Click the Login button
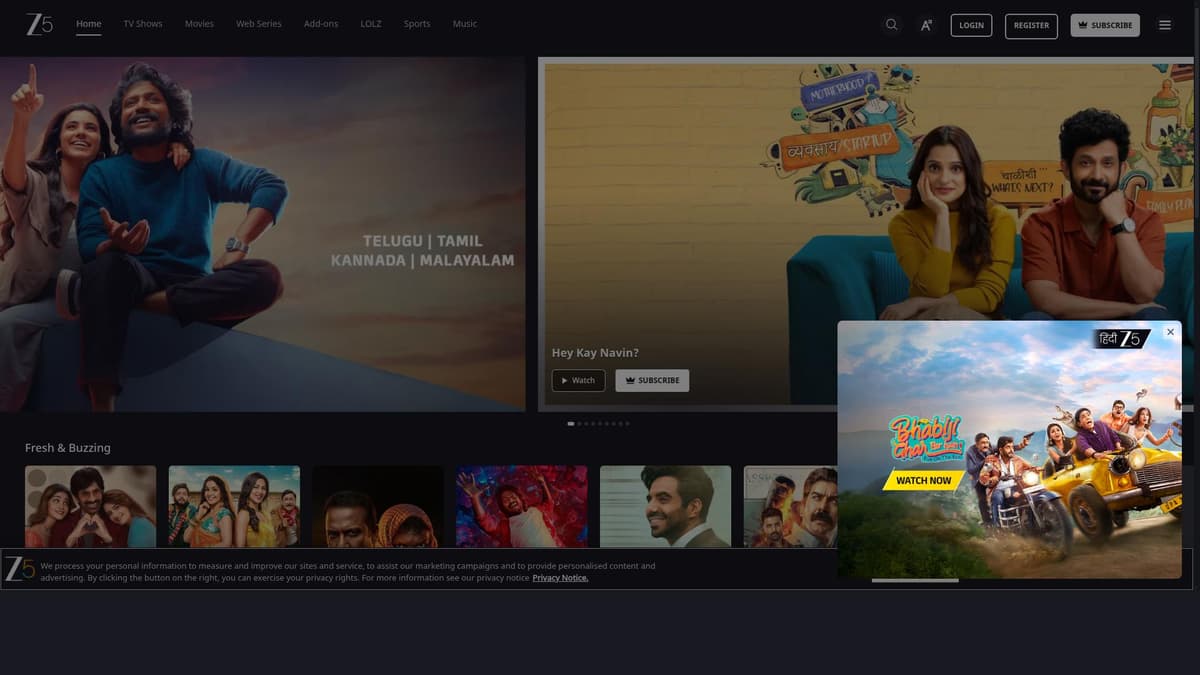 (x=971, y=25)
